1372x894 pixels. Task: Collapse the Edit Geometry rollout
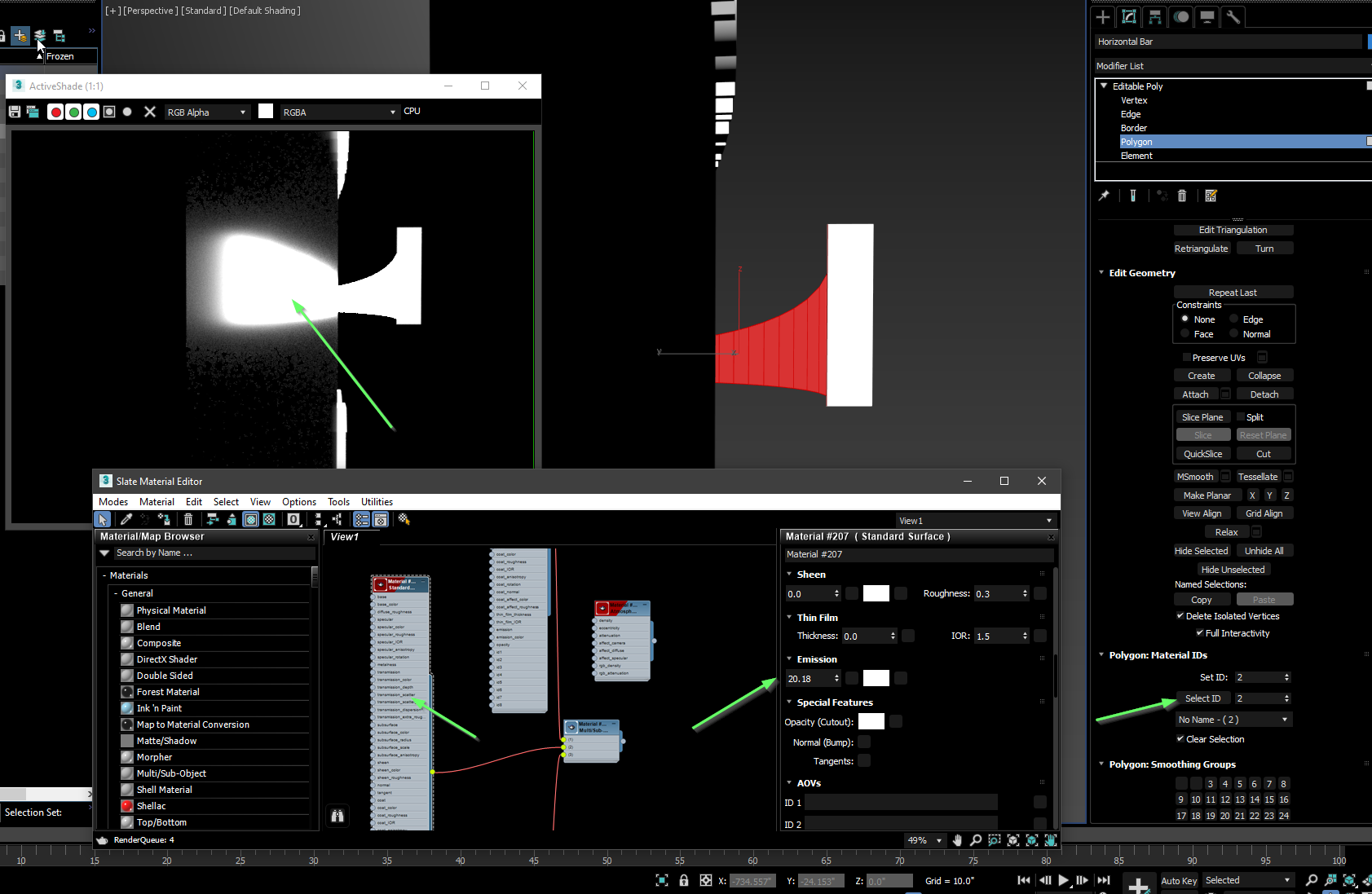tap(1101, 272)
